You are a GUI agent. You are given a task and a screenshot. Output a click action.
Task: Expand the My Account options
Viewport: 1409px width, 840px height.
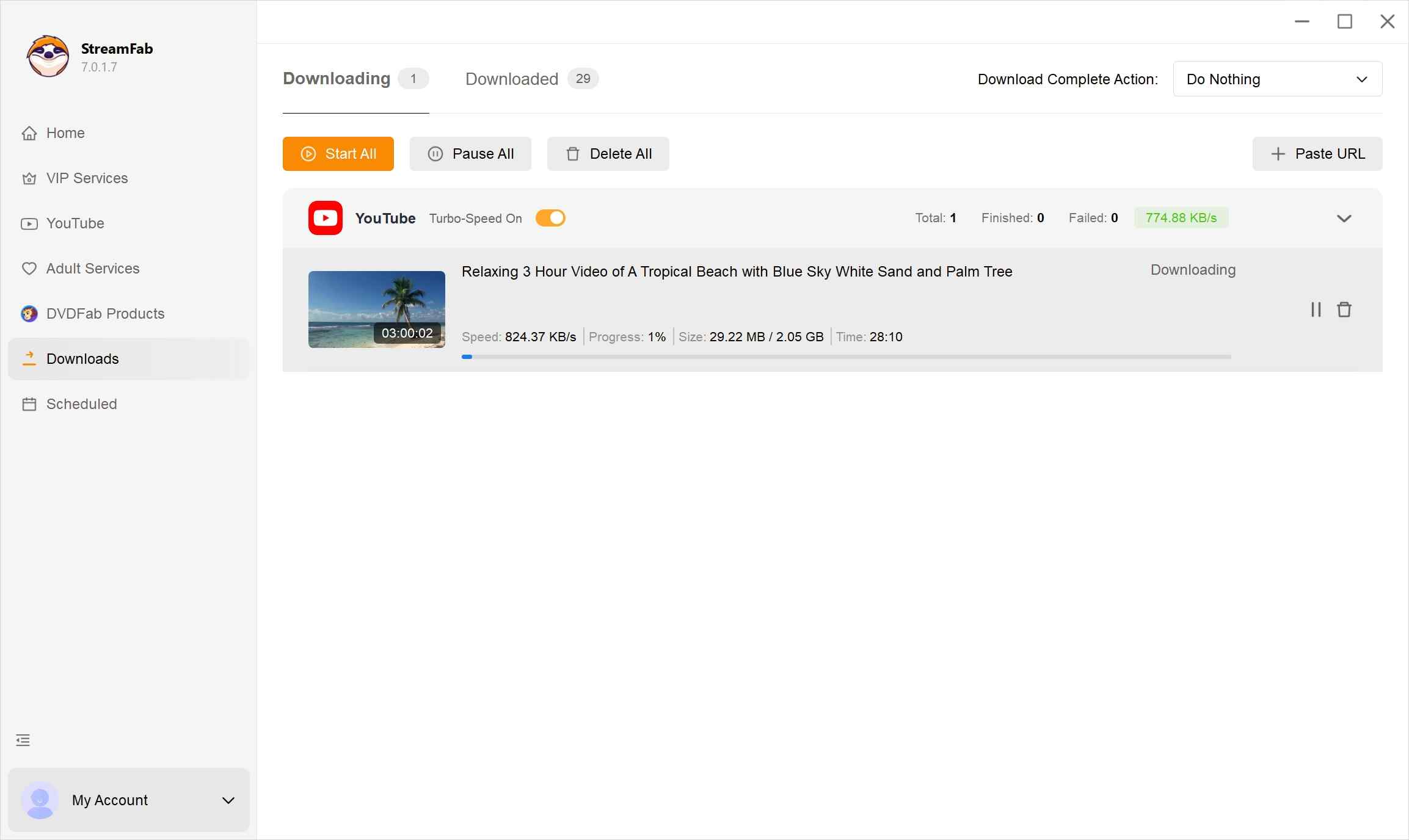coord(228,801)
